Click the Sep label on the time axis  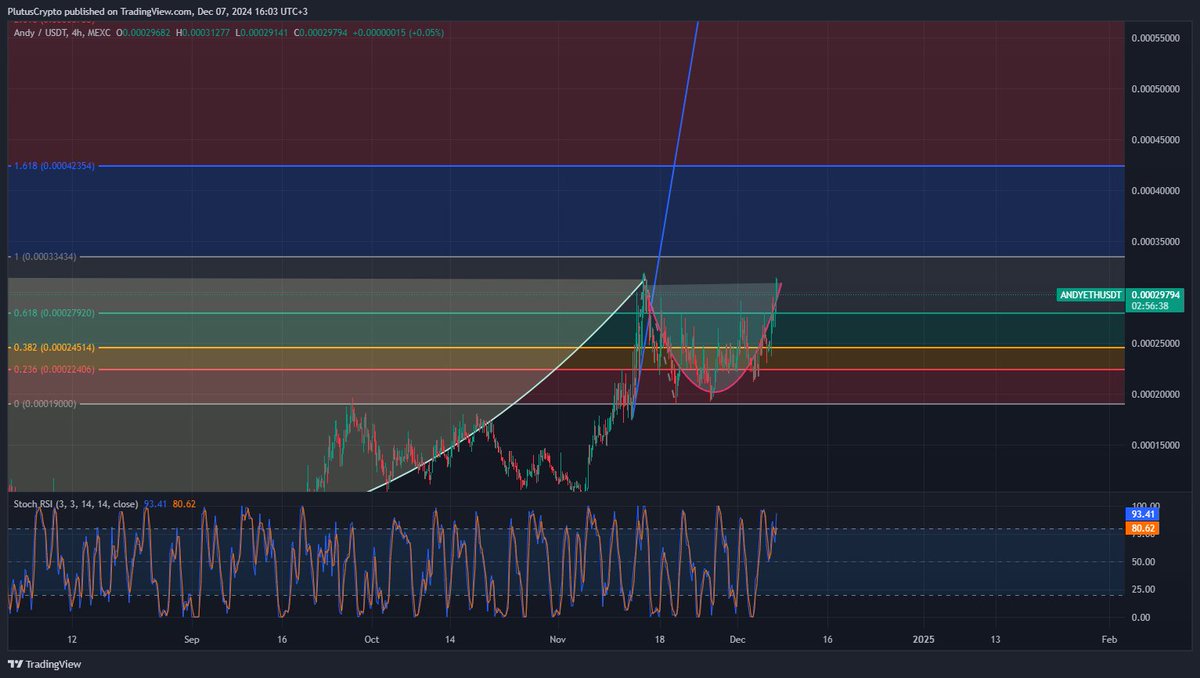point(192,638)
